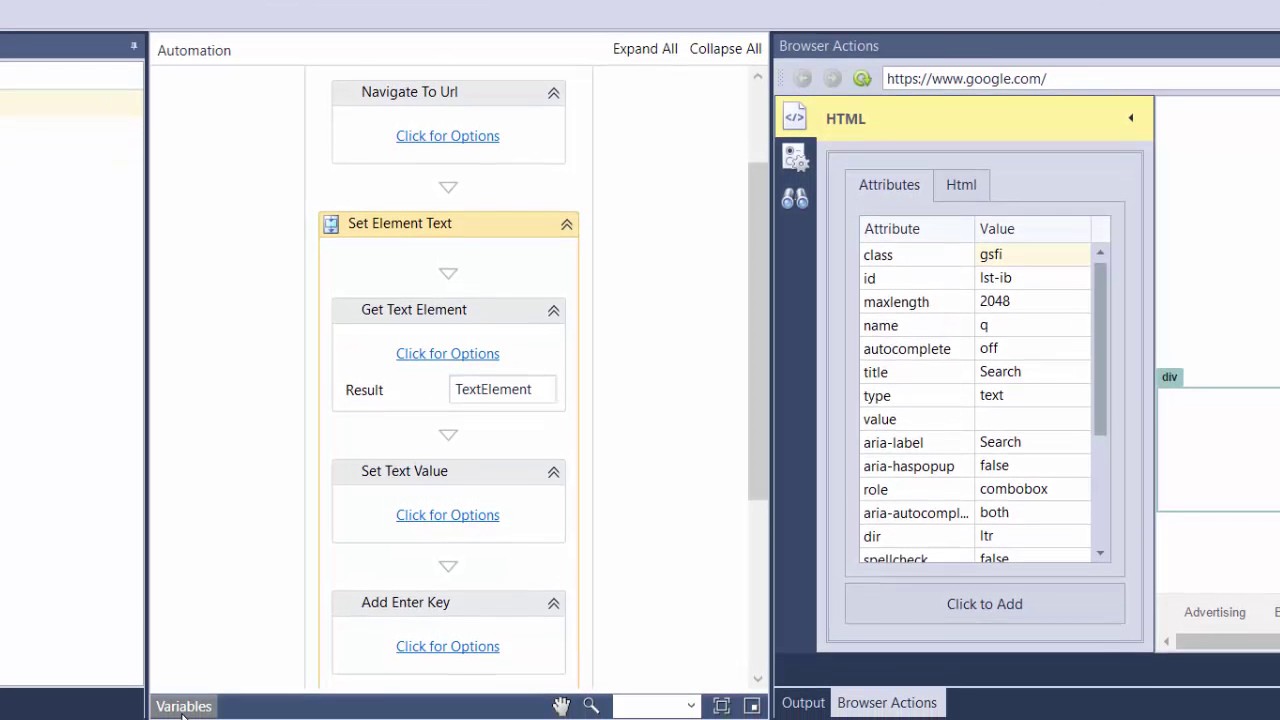Refresh the browser page with green icon
Image resolution: width=1280 pixels, height=720 pixels.
[862, 78]
